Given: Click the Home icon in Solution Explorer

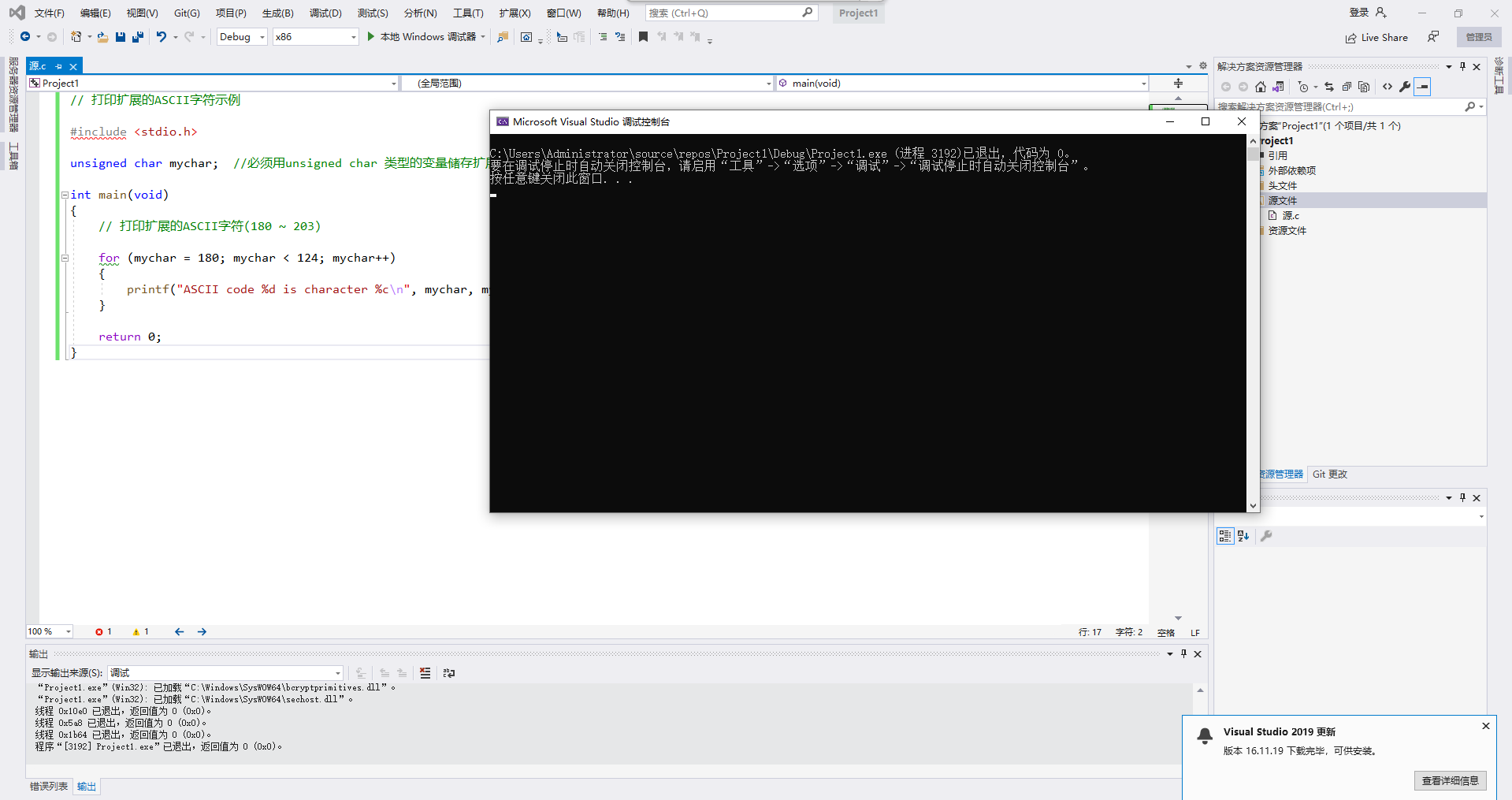Looking at the screenshot, I should coord(1261,87).
